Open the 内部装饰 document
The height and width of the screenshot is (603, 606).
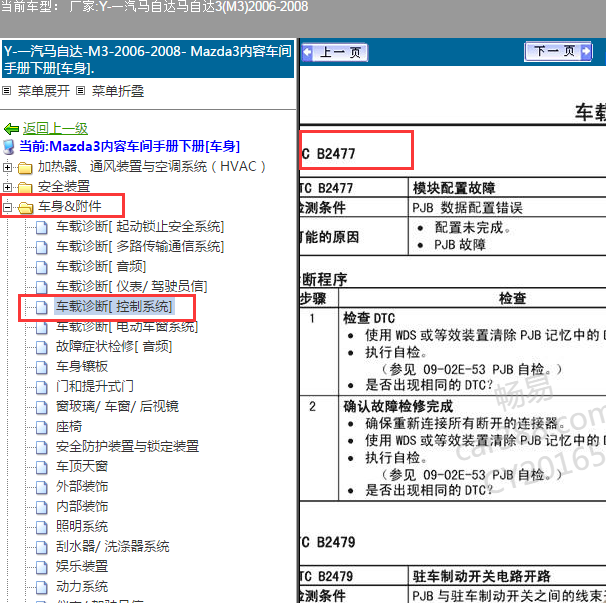coord(82,507)
